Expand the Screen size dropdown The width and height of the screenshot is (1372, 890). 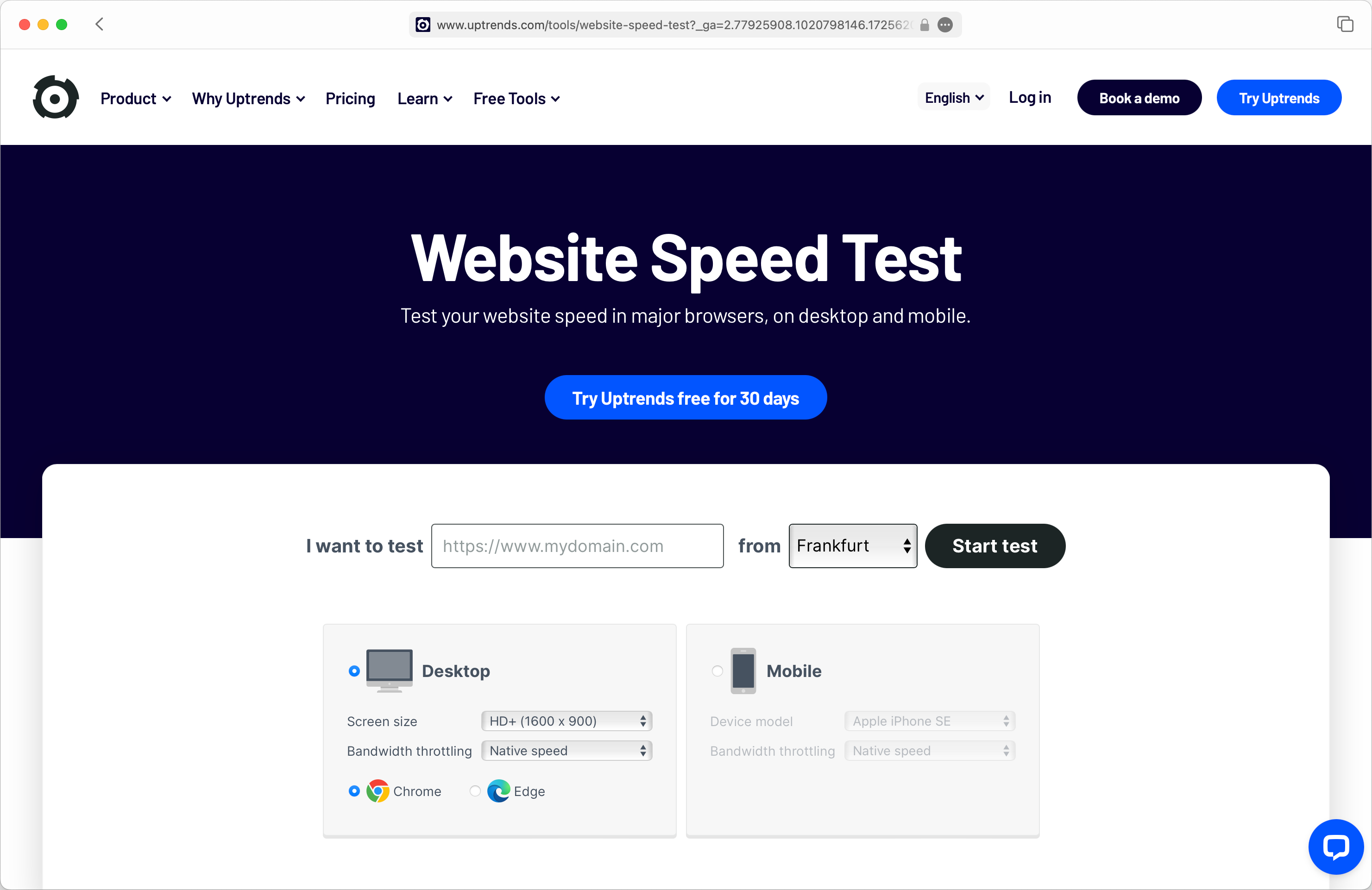[x=565, y=720]
